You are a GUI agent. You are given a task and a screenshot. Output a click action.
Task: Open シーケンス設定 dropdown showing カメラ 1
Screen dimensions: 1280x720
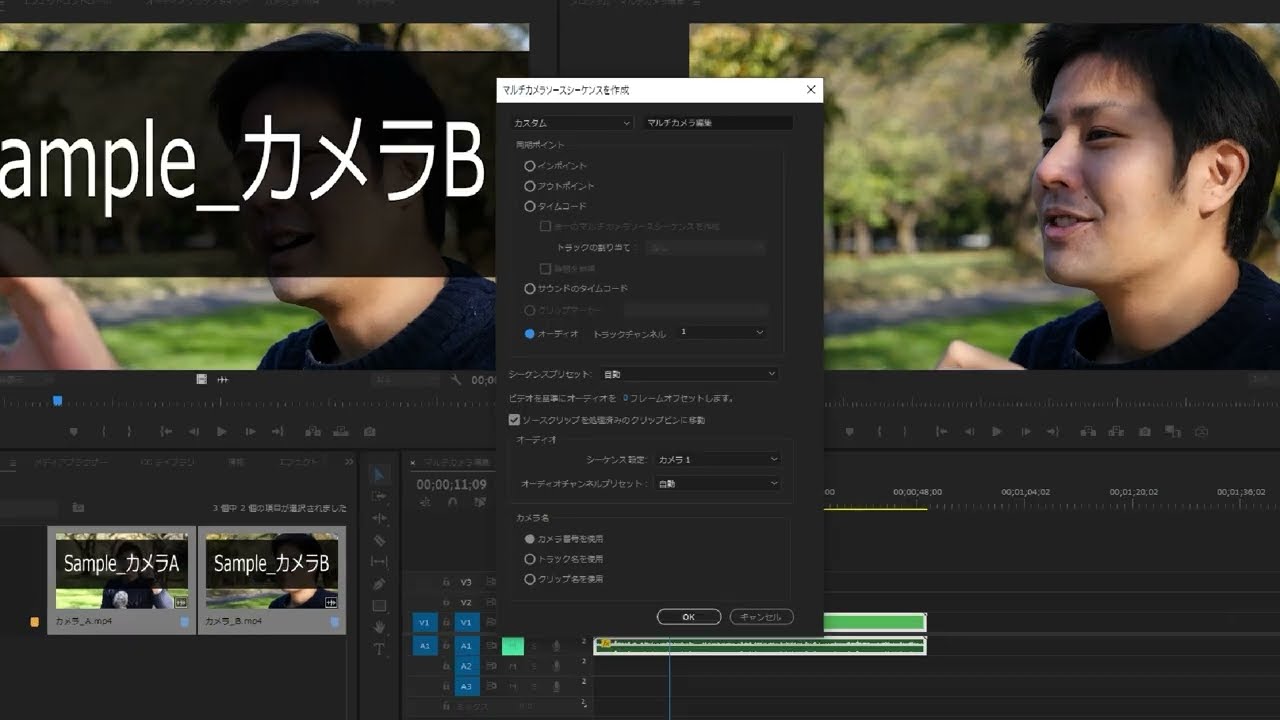[x=717, y=459]
